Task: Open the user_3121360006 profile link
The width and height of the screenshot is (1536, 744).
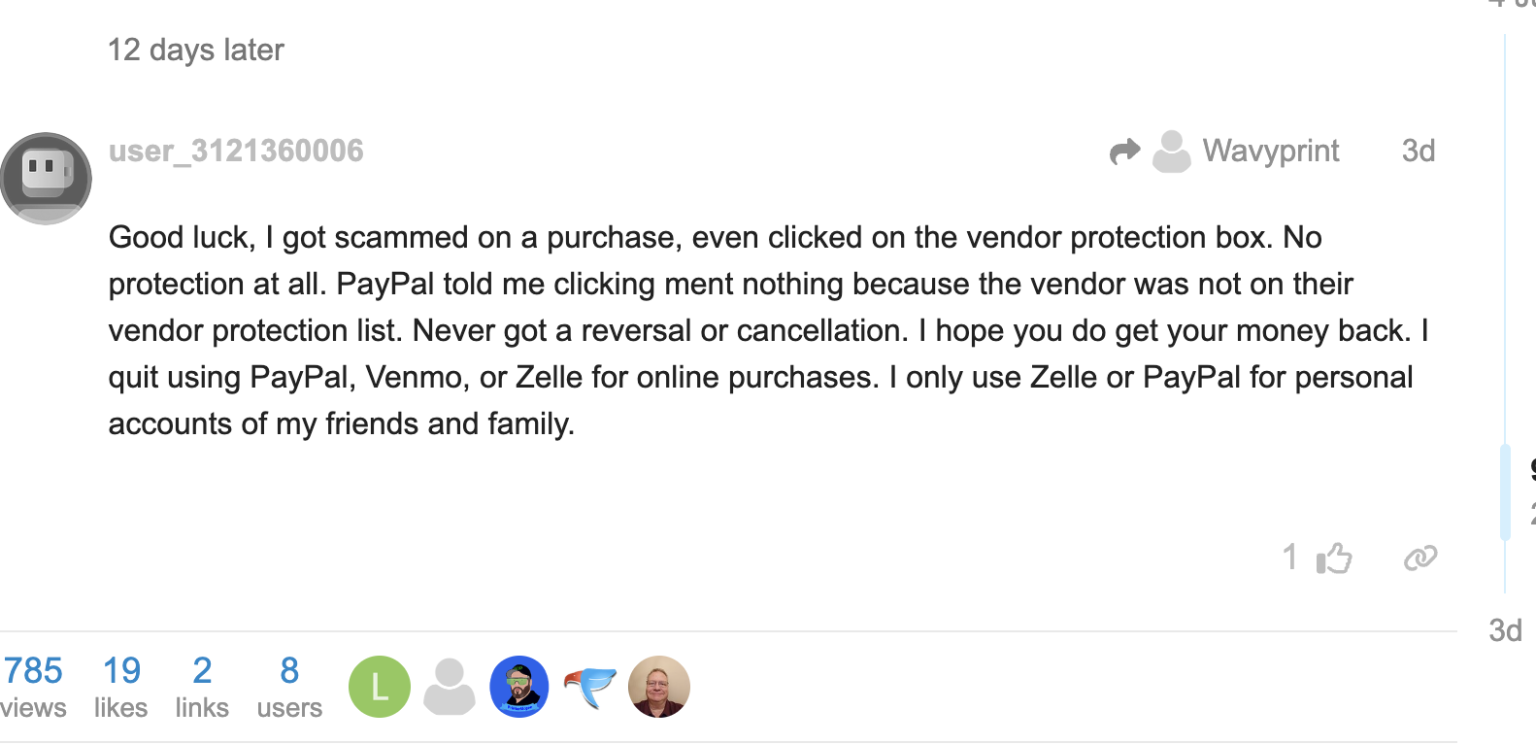Action: pos(236,151)
